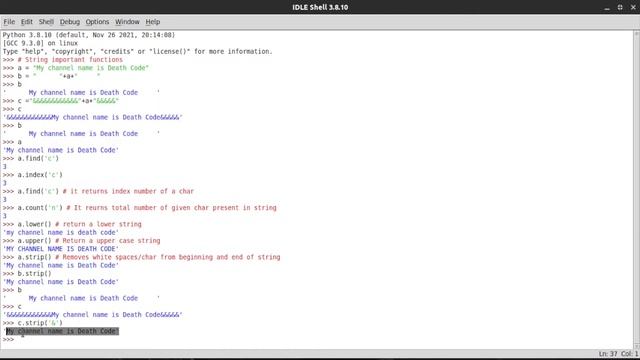Click the 'Type "help", "copyright"' info line
This screenshot has height=360, width=640.
[138, 51]
